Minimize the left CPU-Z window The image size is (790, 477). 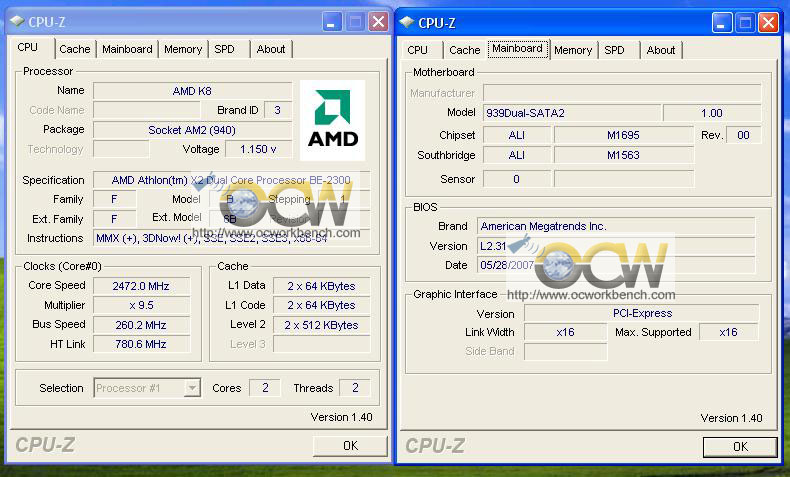point(332,22)
